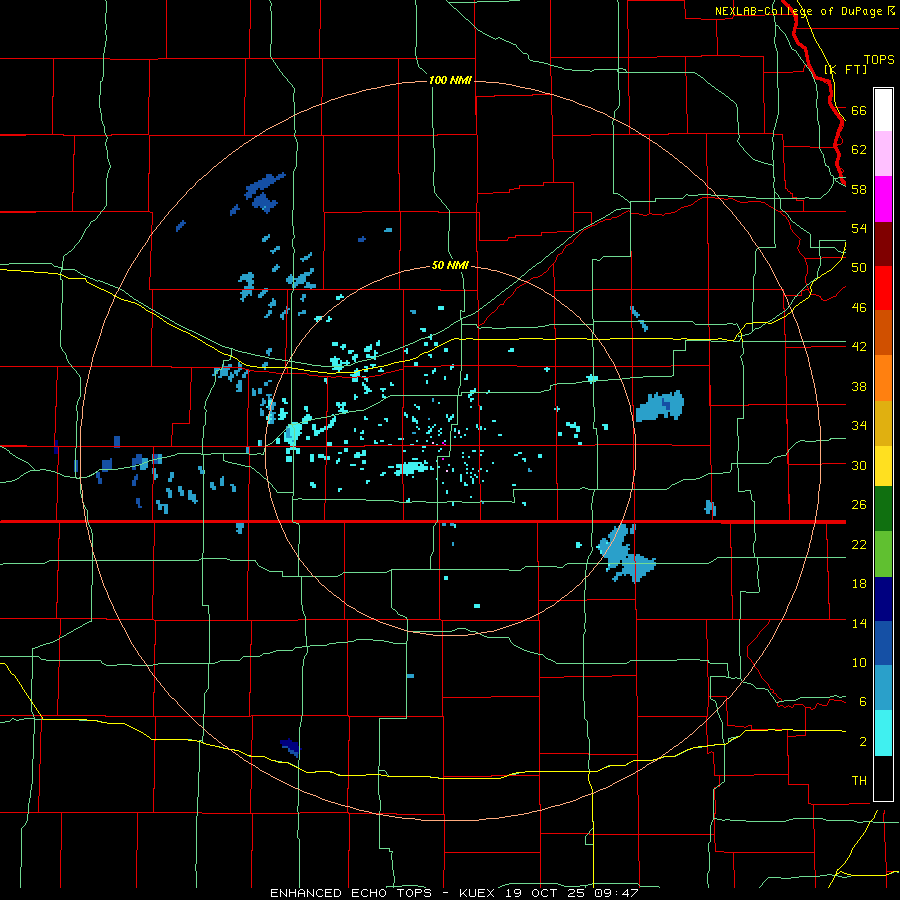This screenshot has height=900, width=900.
Task: Choose the black TH legend swatch
Action: click(x=883, y=778)
